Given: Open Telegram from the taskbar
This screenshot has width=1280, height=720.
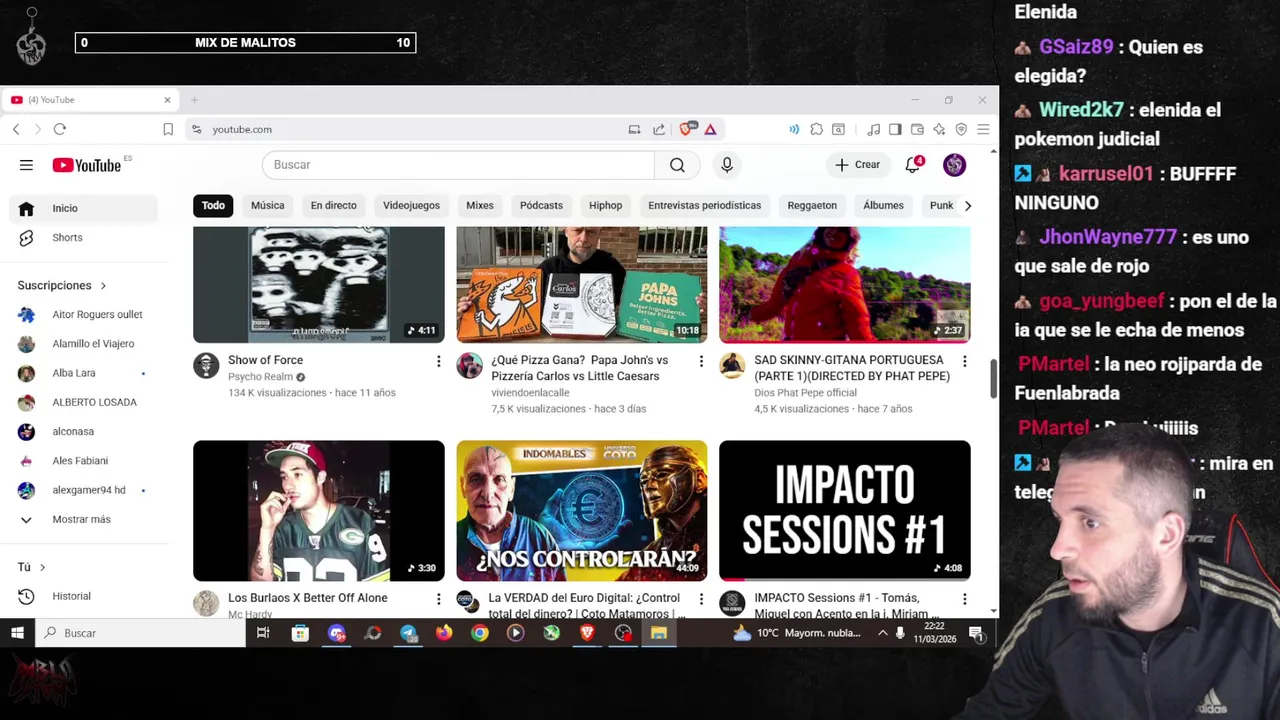Looking at the screenshot, I should [x=408, y=633].
